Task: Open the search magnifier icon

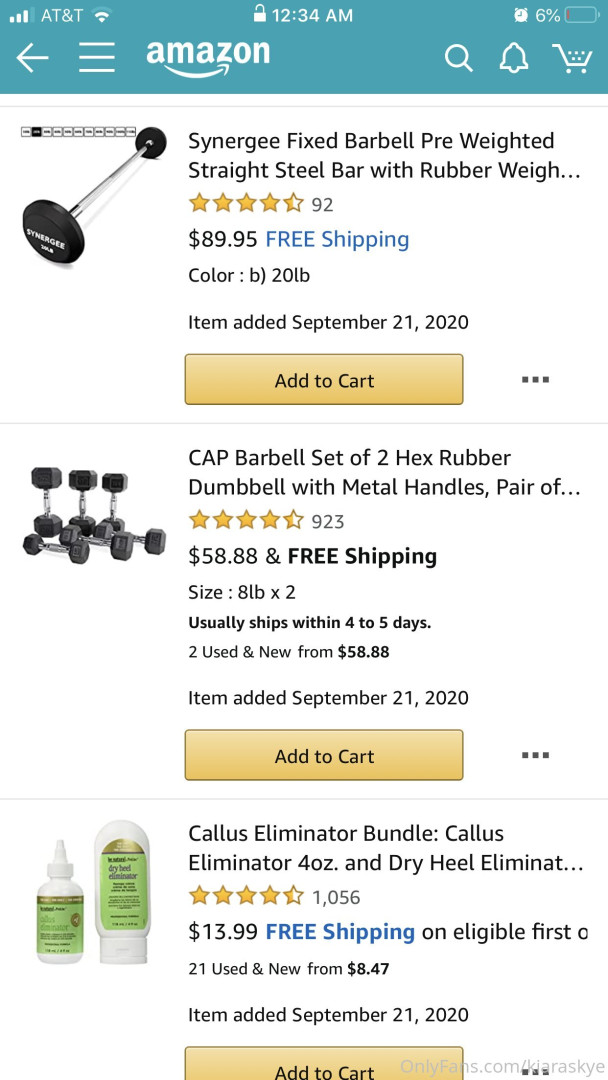Action: pyautogui.click(x=459, y=58)
